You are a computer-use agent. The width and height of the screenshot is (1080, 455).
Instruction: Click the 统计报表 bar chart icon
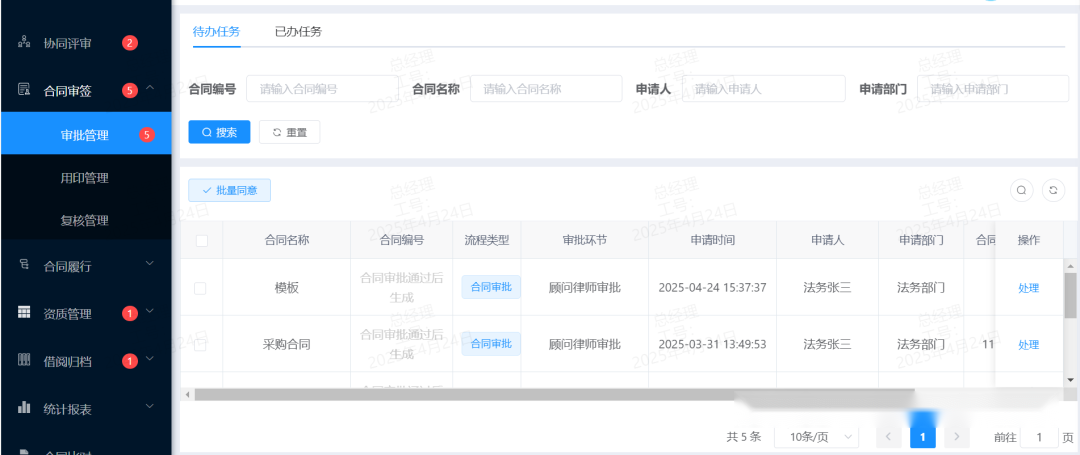click(24, 408)
